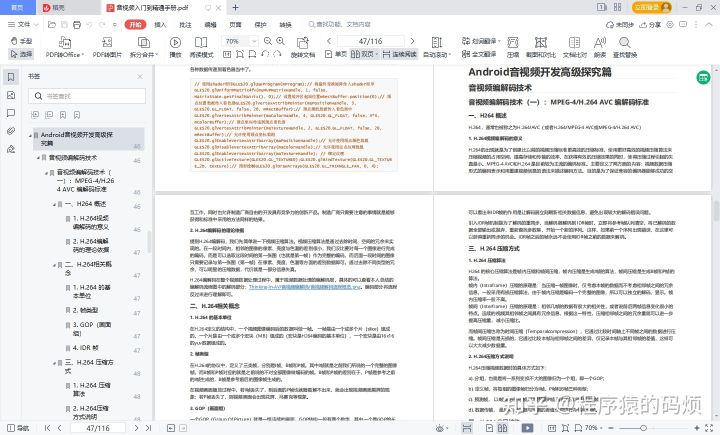Switch to single page layout

(336, 54)
